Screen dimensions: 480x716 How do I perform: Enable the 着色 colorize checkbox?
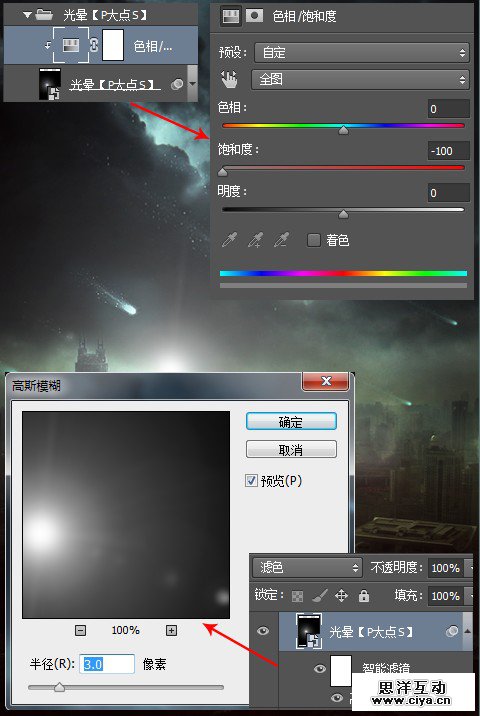click(314, 240)
